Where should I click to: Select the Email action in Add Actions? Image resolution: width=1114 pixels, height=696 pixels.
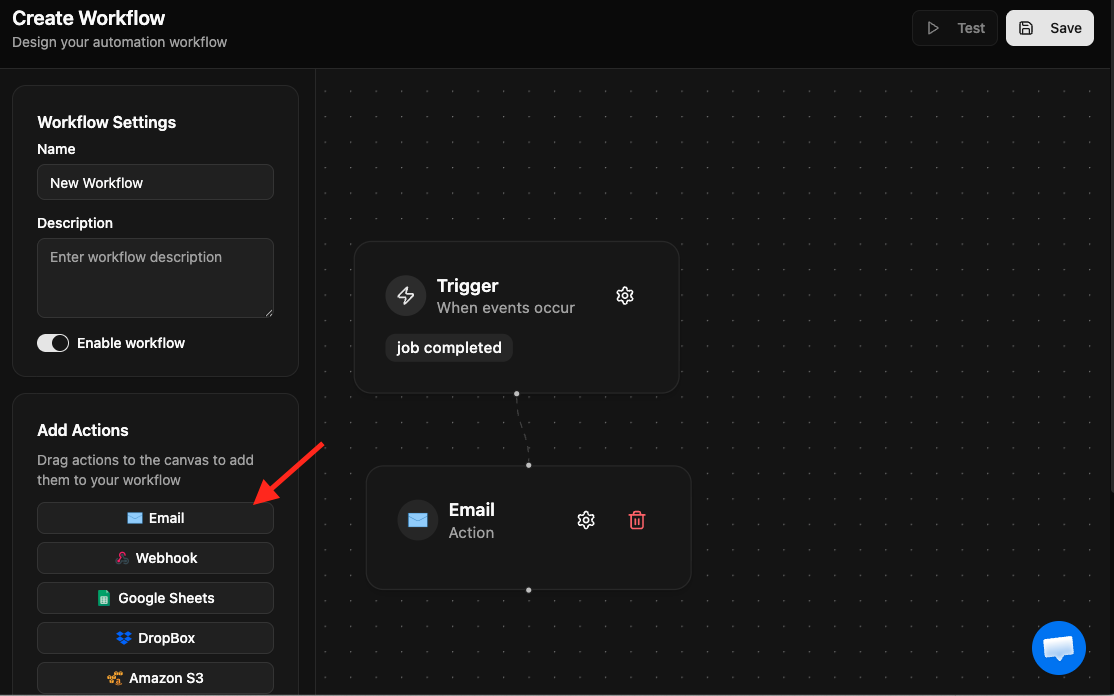pyautogui.click(x=155, y=518)
